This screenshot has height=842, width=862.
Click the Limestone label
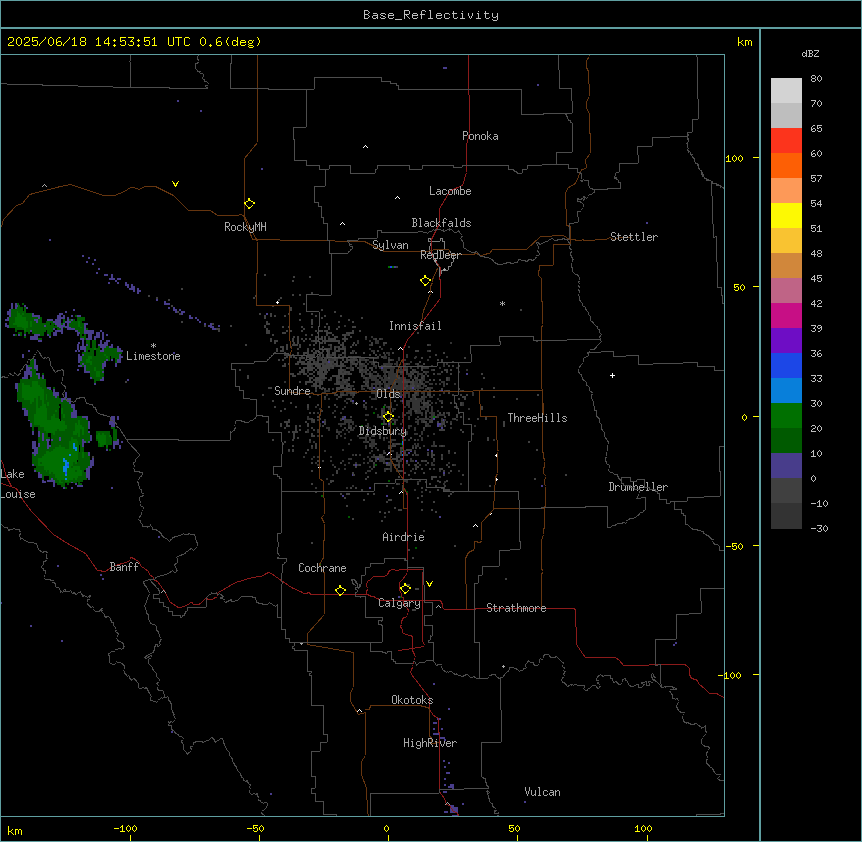click(153, 356)
